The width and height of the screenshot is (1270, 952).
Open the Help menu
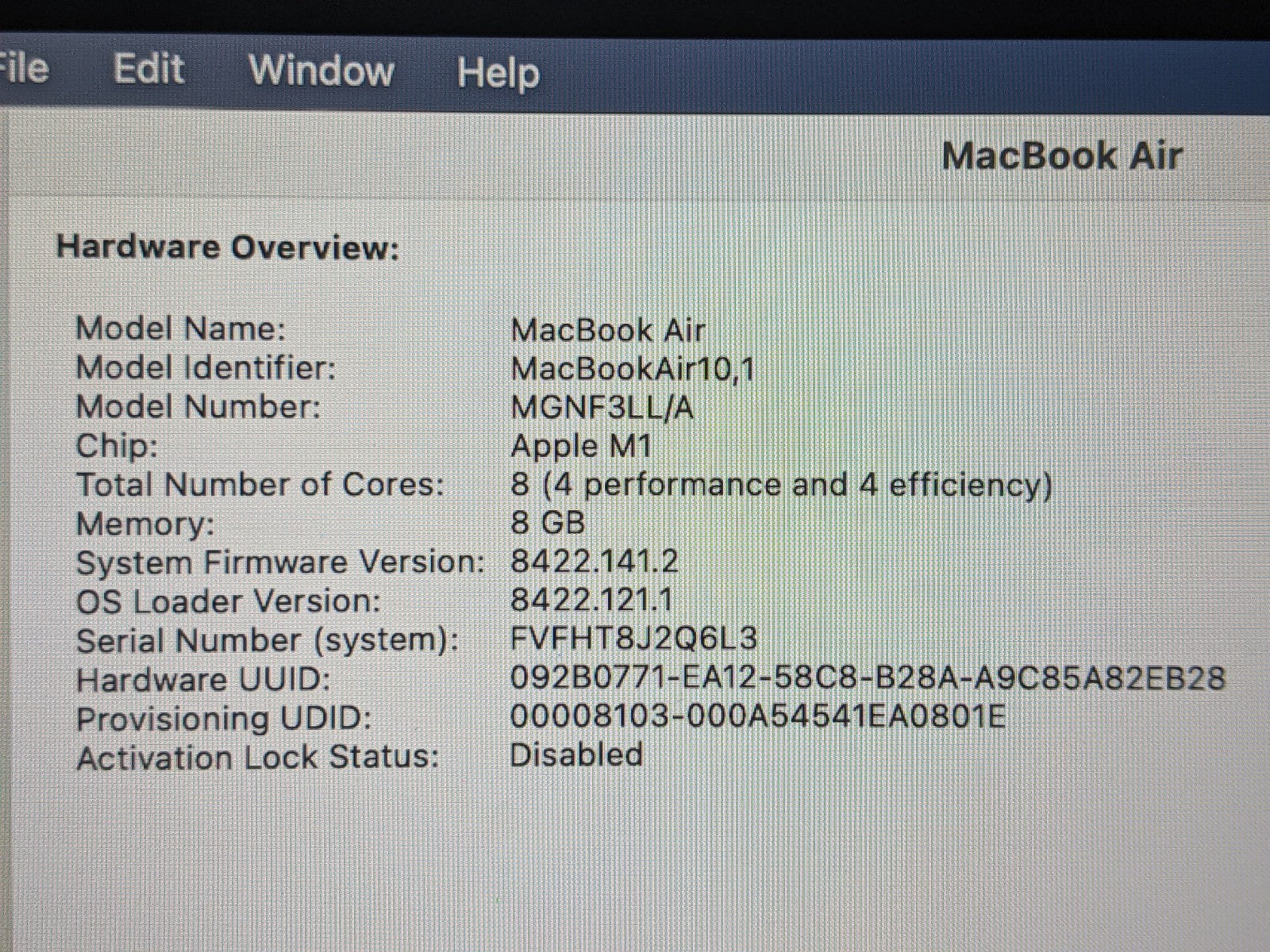tap(498, 73)
